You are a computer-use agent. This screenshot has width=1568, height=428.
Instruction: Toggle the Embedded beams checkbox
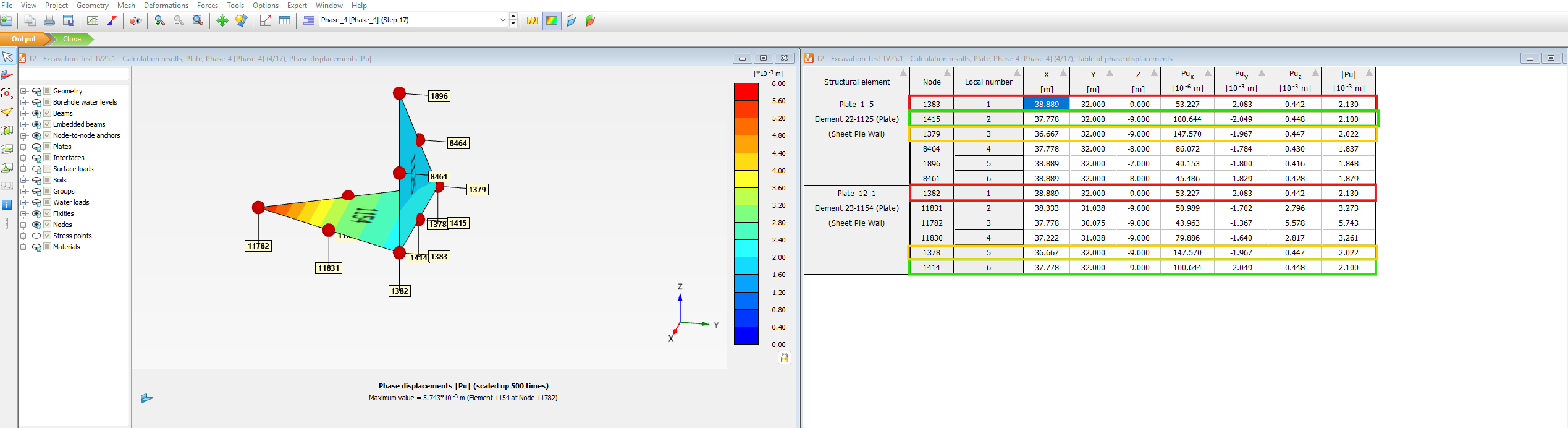coord(48,124)
